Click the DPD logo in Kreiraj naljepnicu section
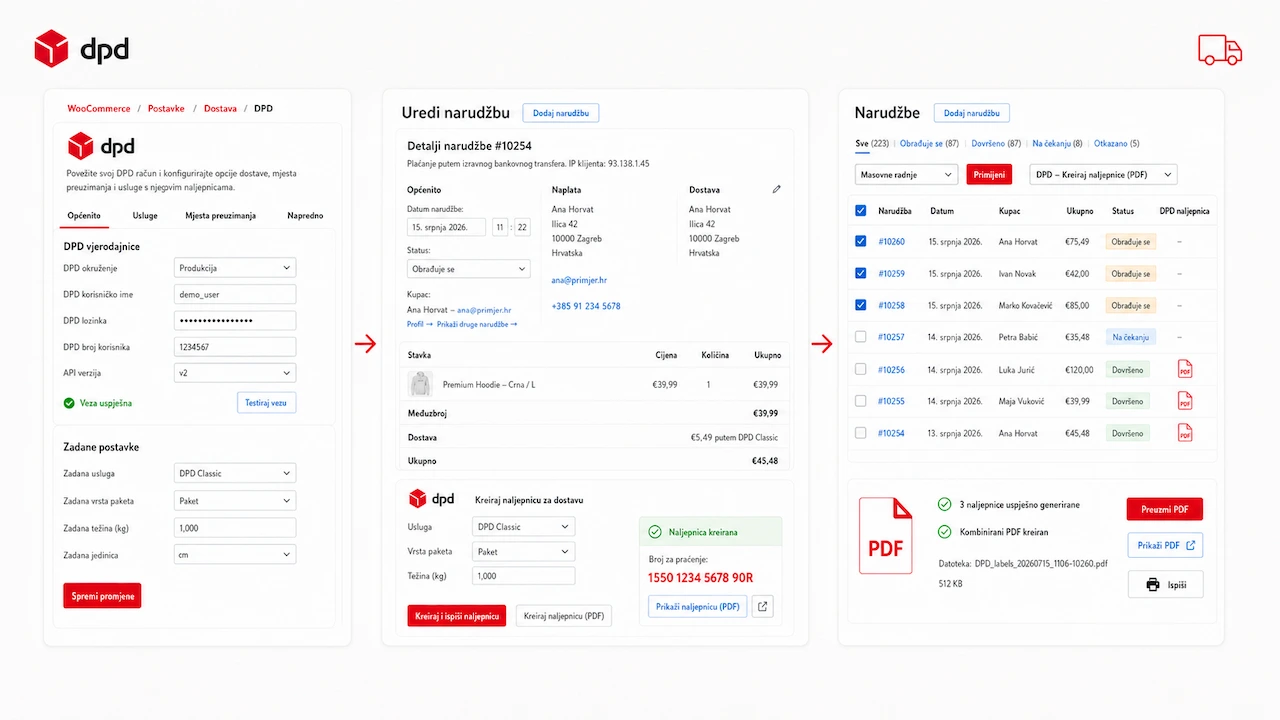Image resolution: width=1280 pixels, height=720 pixels. [431, 498]
